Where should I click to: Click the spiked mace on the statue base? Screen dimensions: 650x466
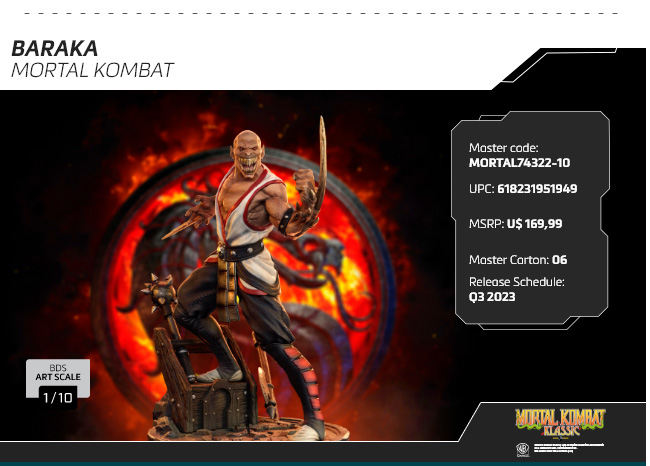[161, 293]
